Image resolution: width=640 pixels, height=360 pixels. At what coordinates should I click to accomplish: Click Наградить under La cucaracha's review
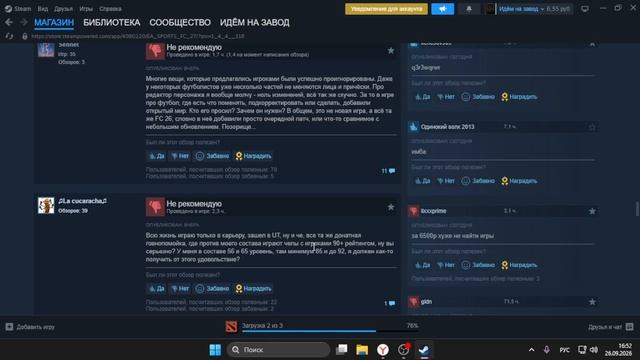point(253,289)
